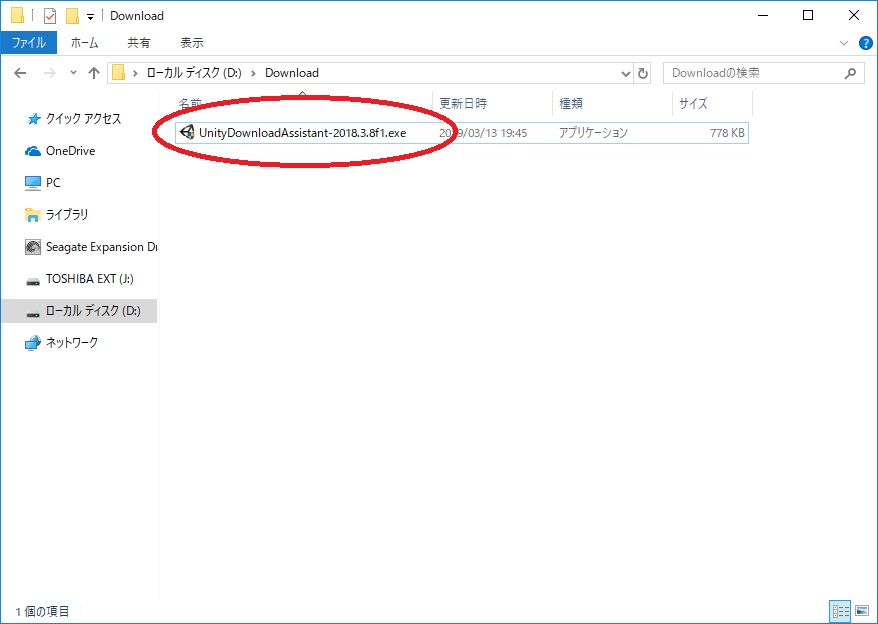Open OneDrive in navigation pane

pos(71,151)
